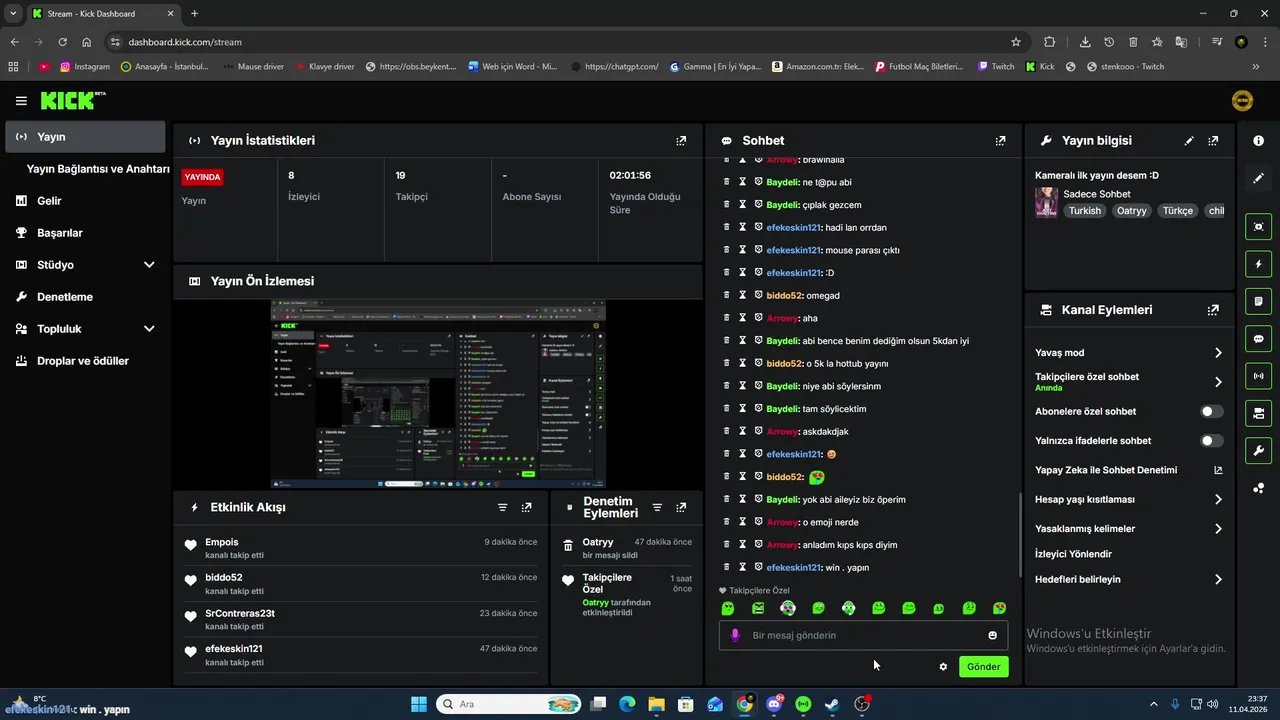Open the Windows Start menu
Viewport: 1280px width, 720px height.
pyautogui.click(x=419, y=704)
